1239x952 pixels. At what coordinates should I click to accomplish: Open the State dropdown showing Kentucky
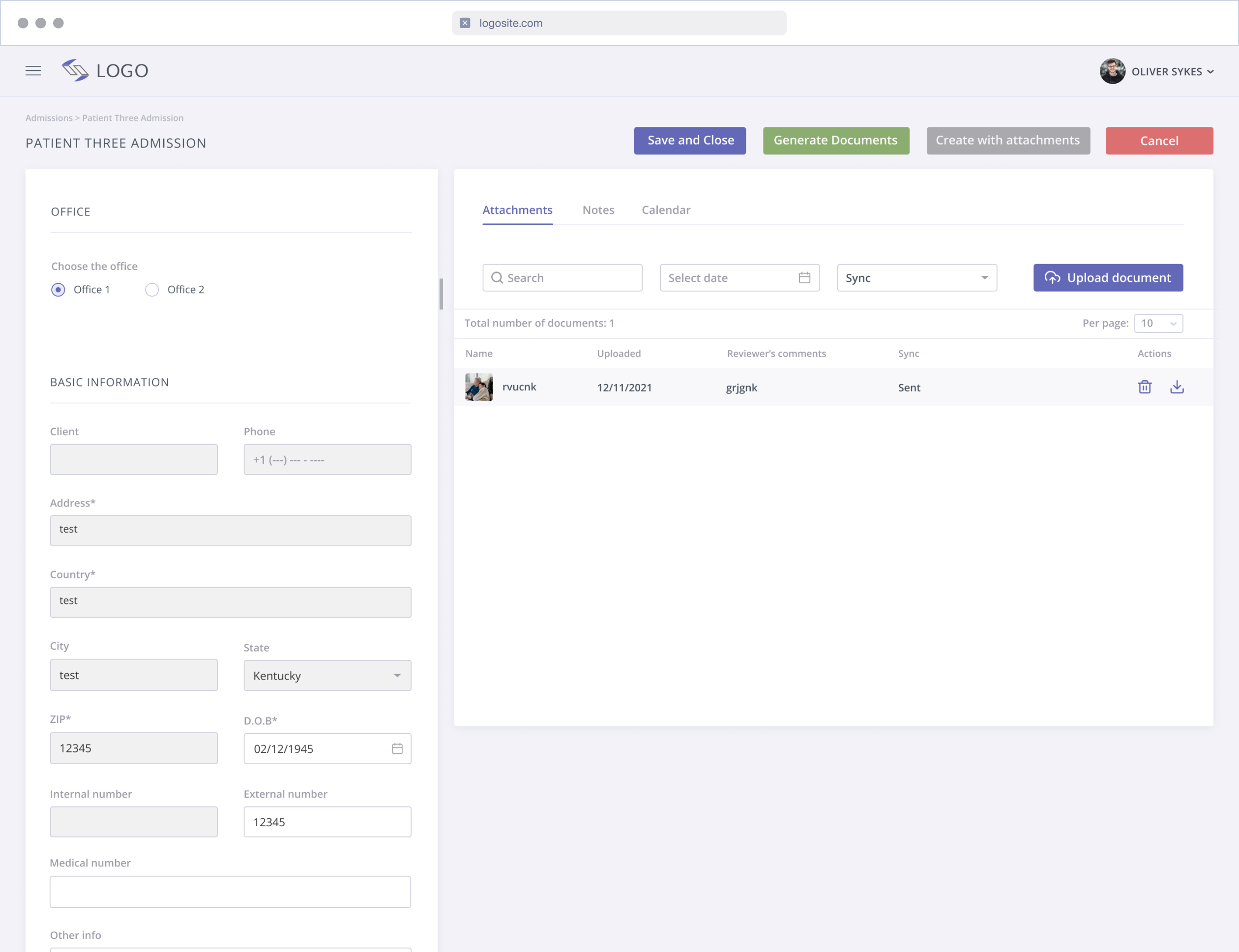click(x=327, y=676)
